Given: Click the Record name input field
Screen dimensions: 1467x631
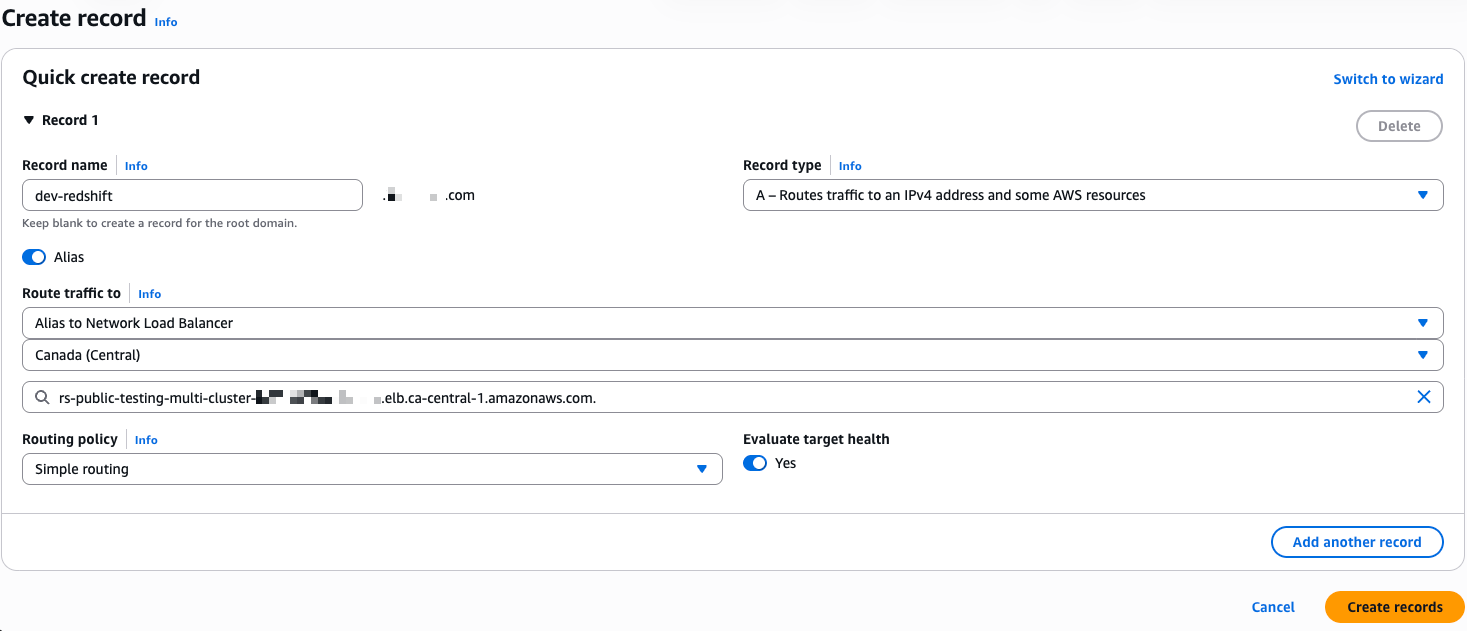Looking at the screenshot, I should coord(192,195).
